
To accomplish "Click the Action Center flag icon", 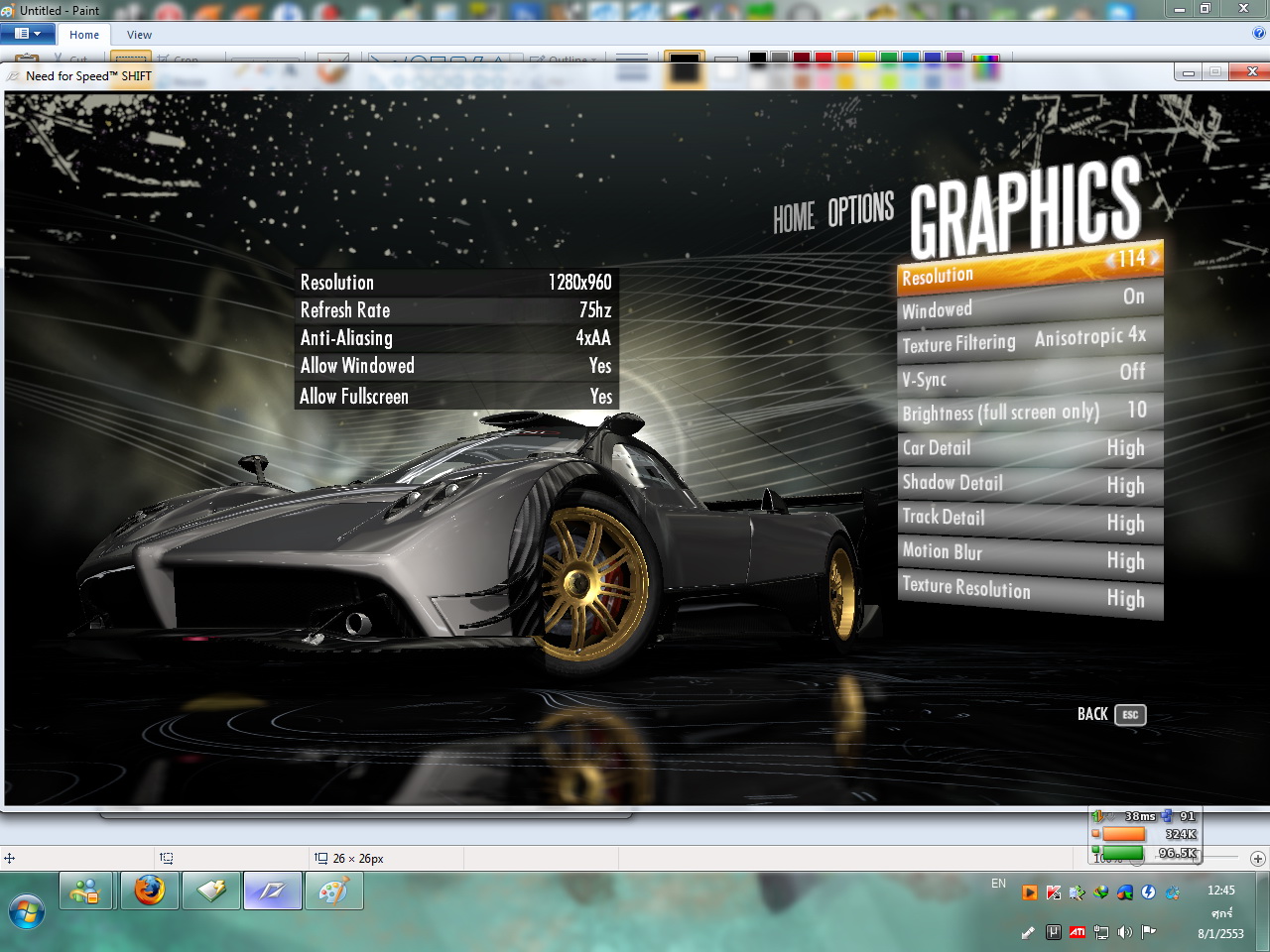I will pyautogui.click(x=1149, y=932).
